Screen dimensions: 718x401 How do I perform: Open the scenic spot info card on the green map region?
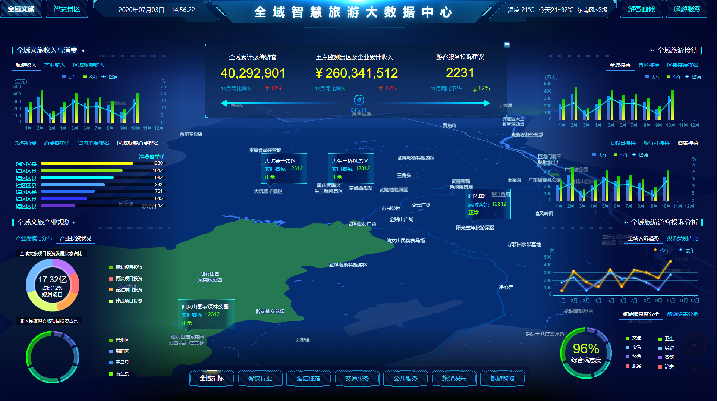(202, 314)
